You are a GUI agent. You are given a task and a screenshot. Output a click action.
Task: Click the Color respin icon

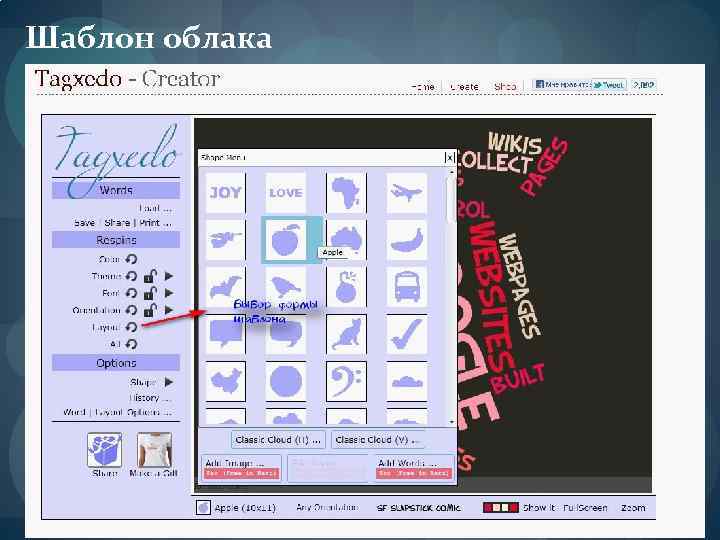131,259
